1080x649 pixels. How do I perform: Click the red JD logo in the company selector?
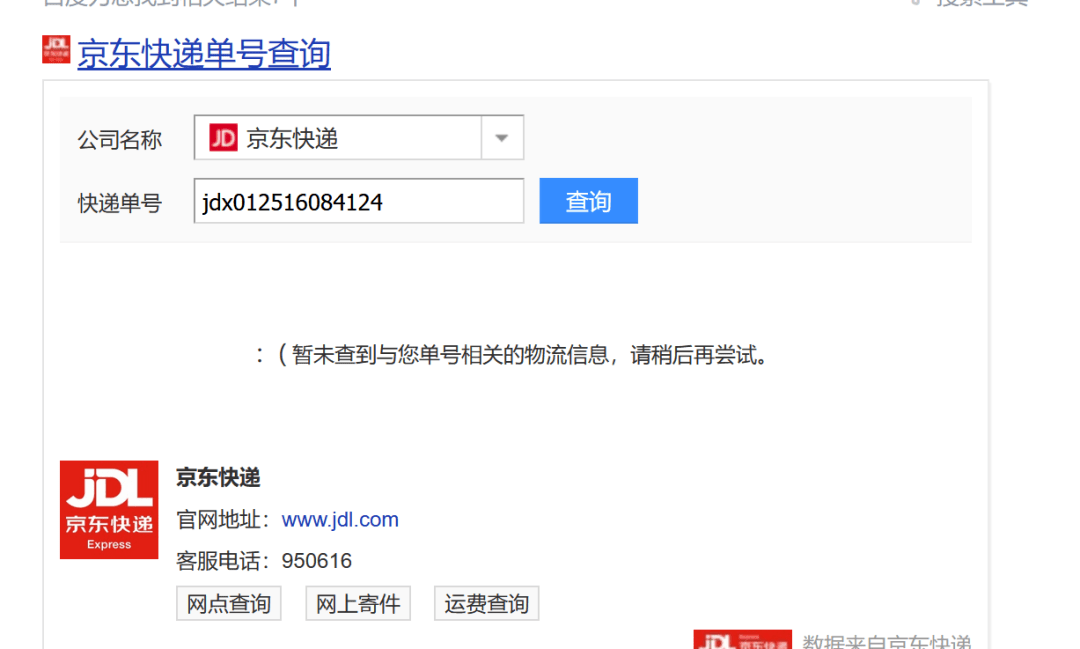(223, 138)
